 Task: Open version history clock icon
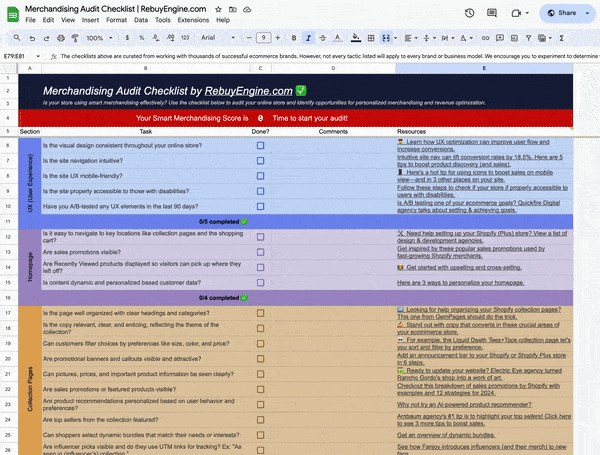pyautogui.click(x=469, y=13)
